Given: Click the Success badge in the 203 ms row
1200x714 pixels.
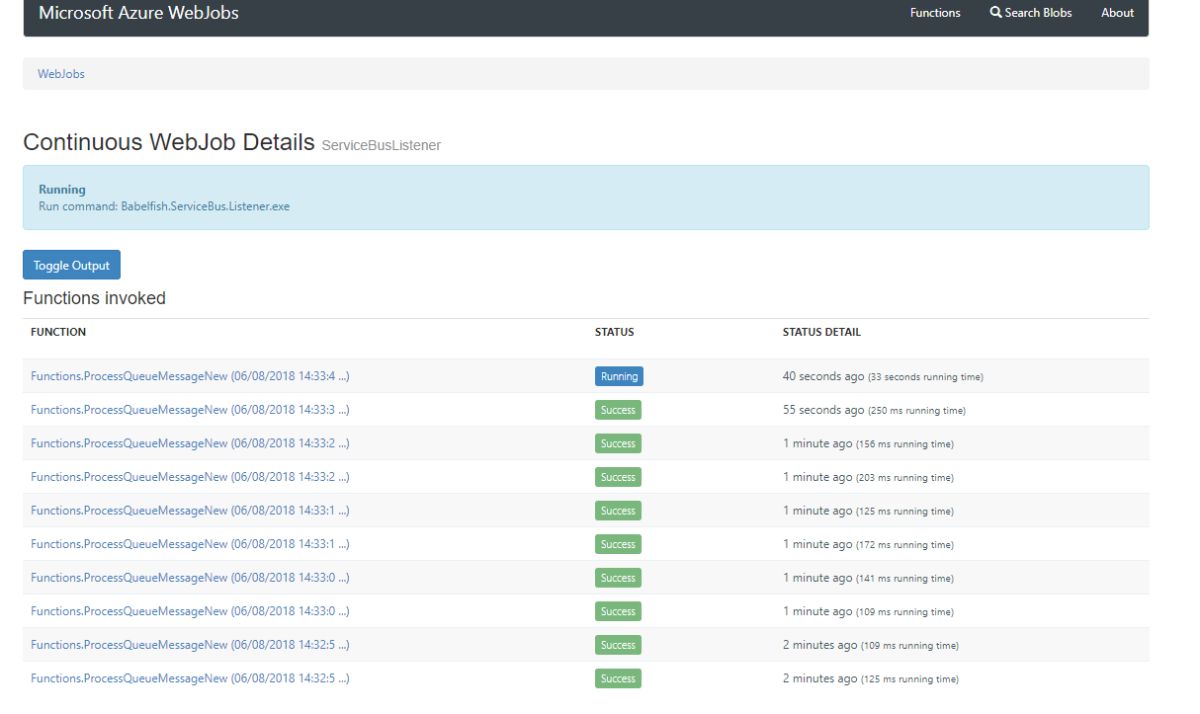Looking at the screenshot, I should 618,477.
